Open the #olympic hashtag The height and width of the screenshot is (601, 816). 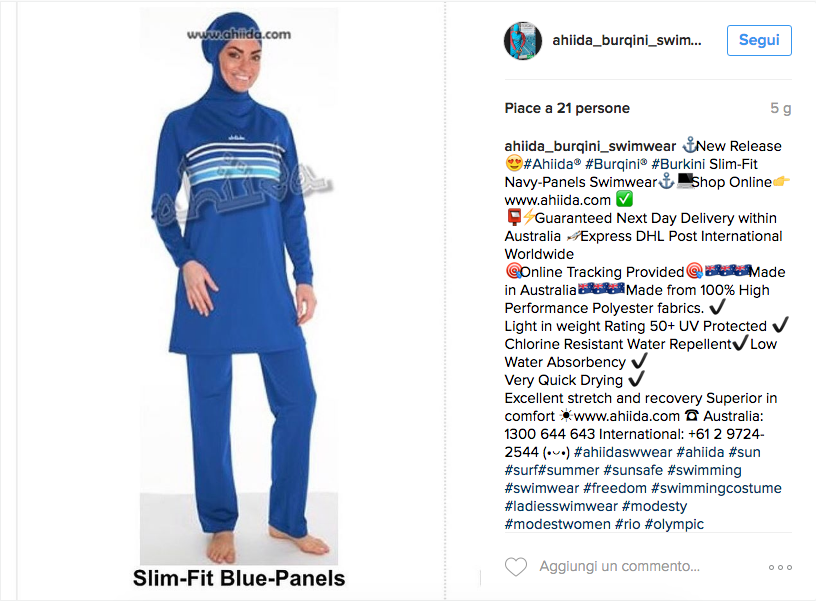[x=674, y=525]
